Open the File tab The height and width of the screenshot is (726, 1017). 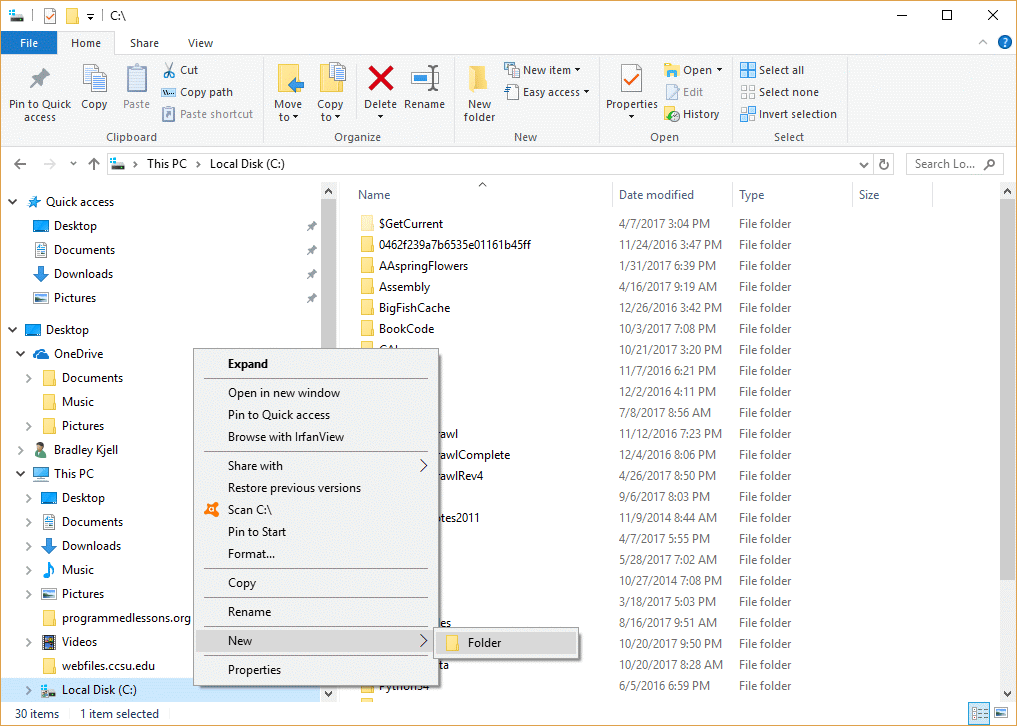pyautogui.click(x=29, y=43)
